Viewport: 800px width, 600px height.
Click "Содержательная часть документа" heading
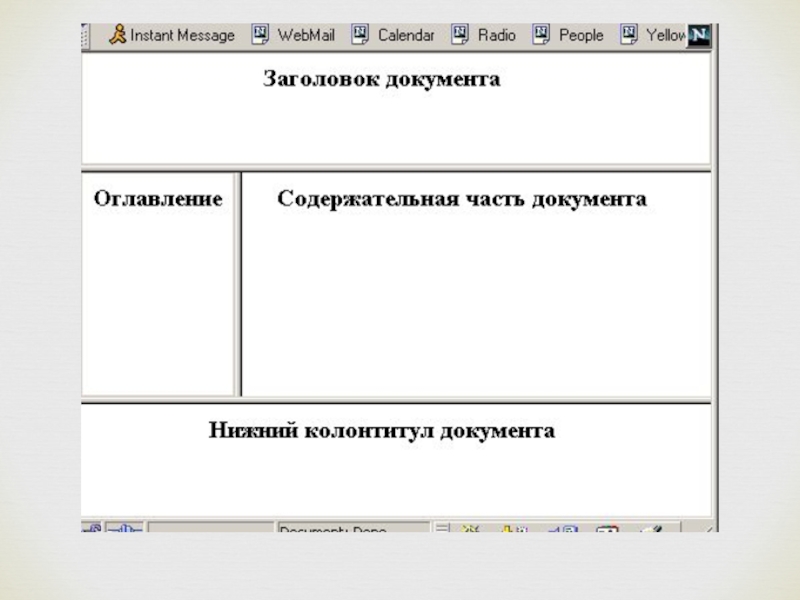tap(462, 198)
